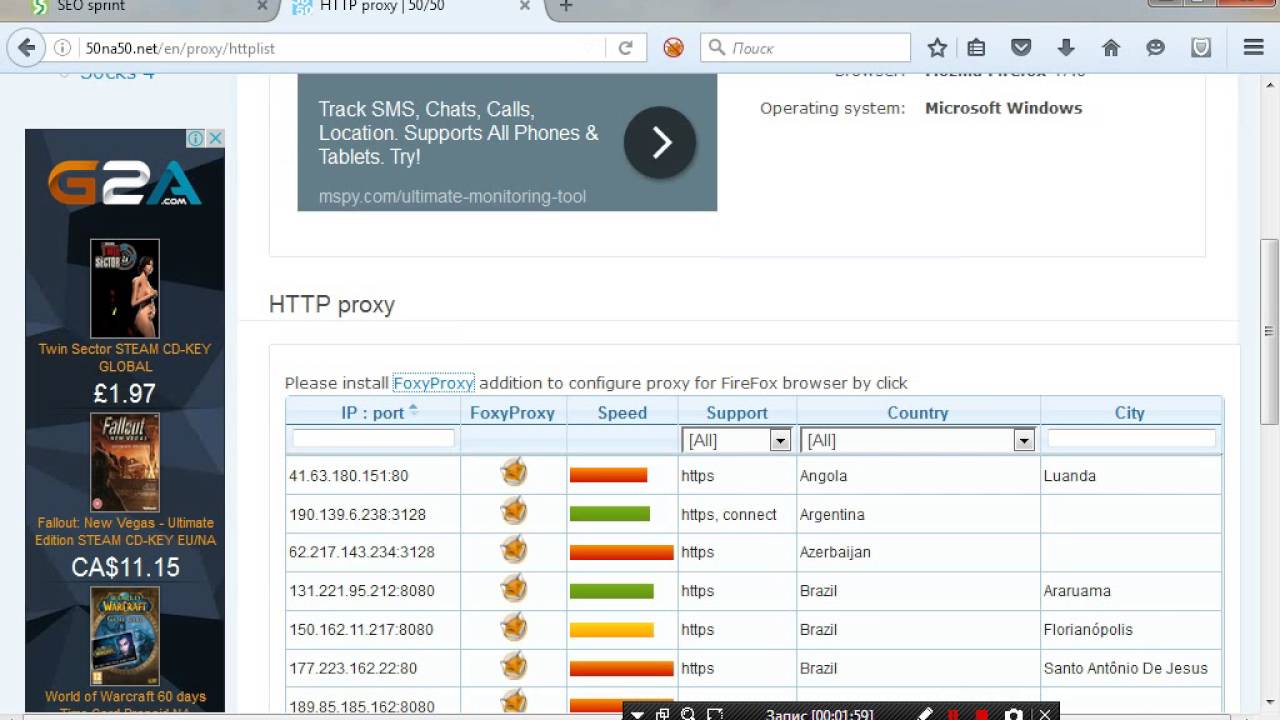Pause the screen recording
Image resolution: width=1280 pixels, height=720 pixels.
coord(954,714)
